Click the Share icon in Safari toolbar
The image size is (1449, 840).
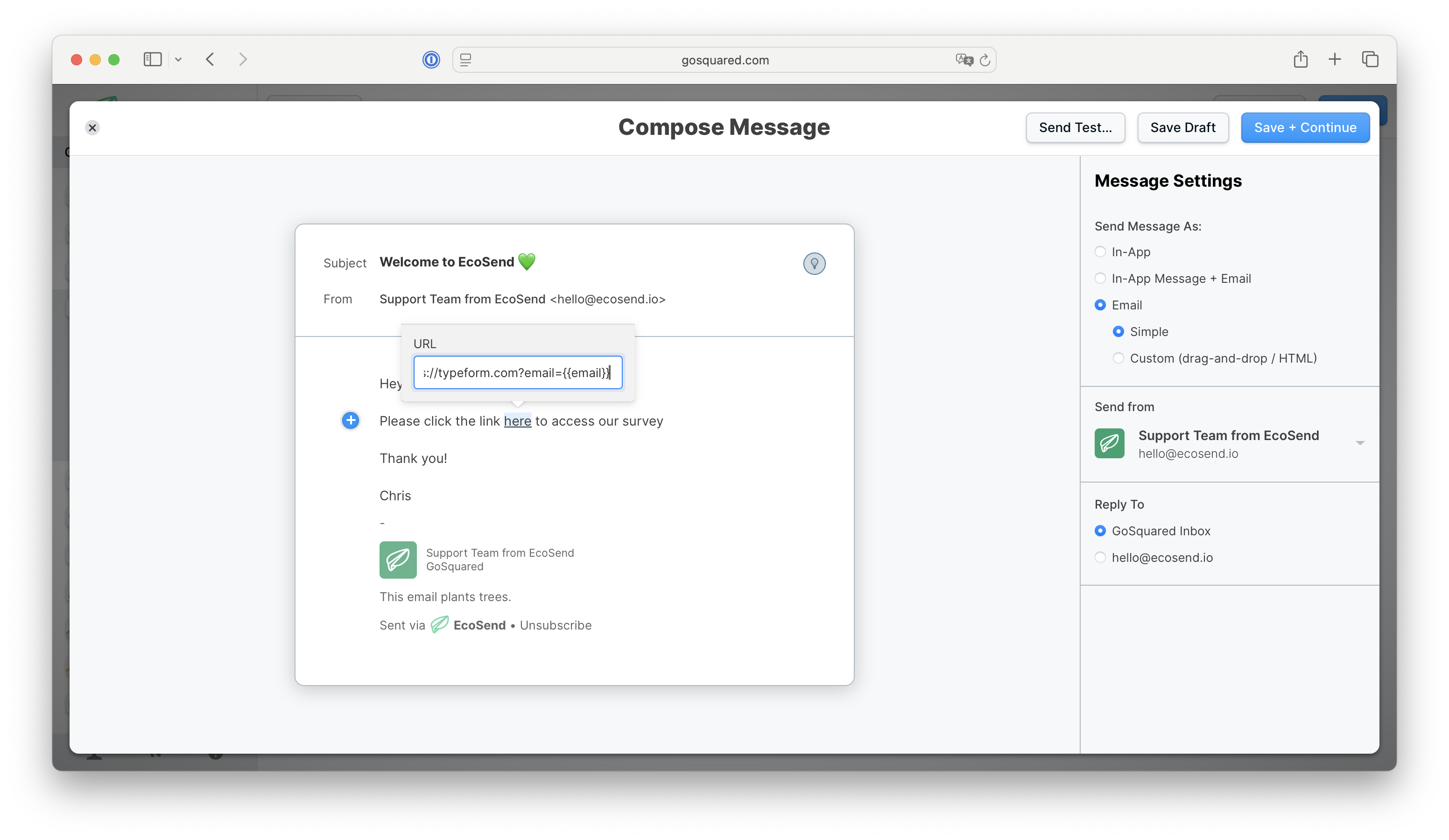pyautogui.click(x=1300, y=59)
